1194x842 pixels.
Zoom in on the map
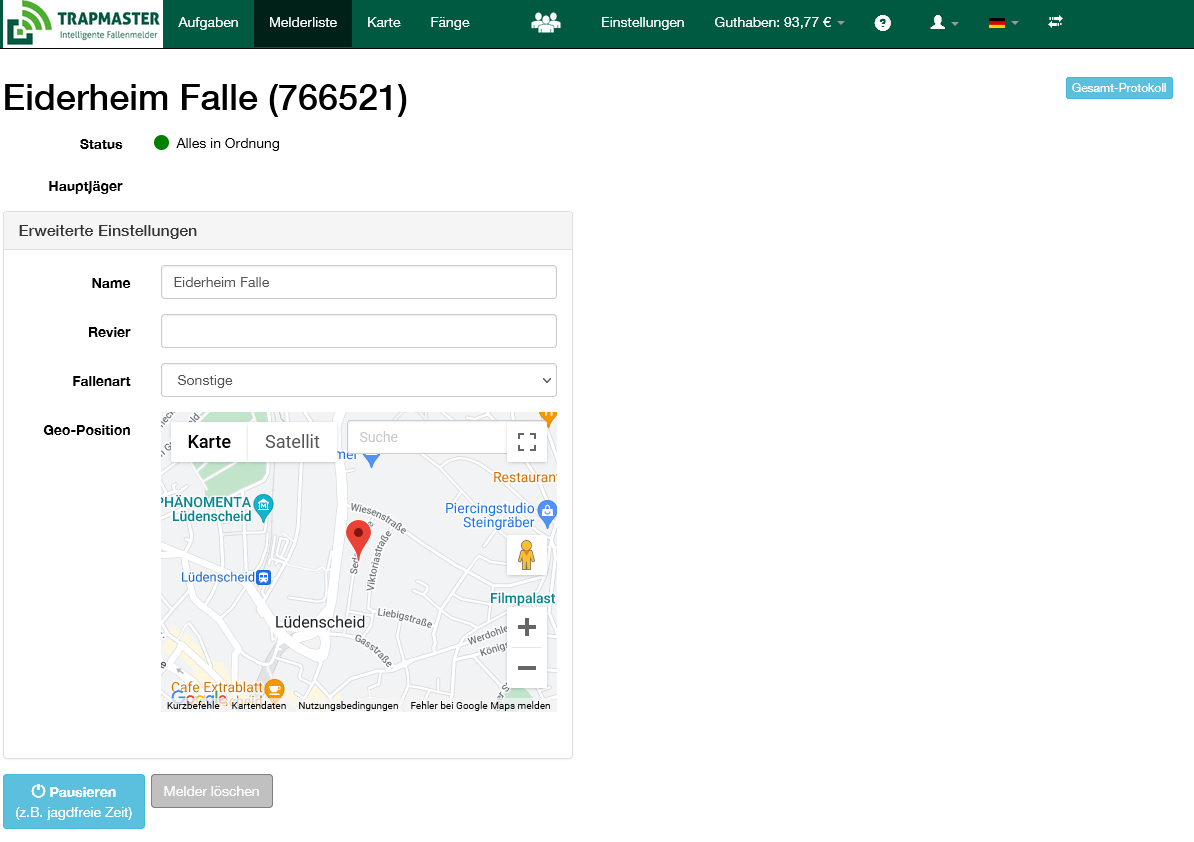(527, 628)
